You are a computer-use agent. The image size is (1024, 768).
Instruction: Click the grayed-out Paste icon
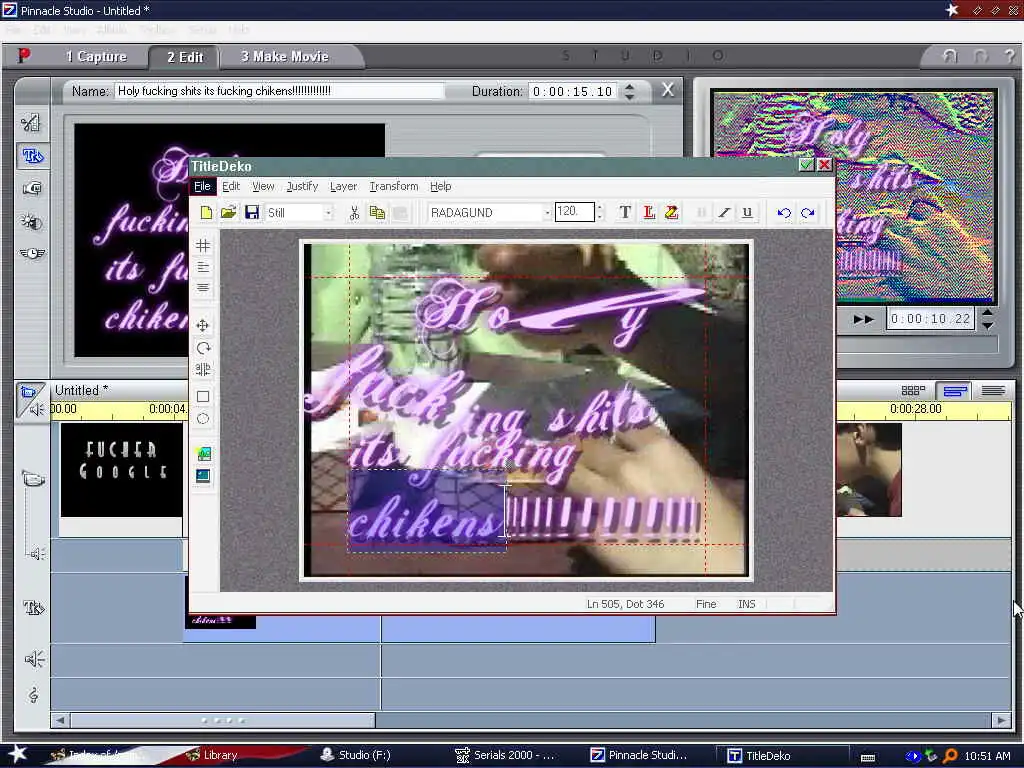coord(400,212)
